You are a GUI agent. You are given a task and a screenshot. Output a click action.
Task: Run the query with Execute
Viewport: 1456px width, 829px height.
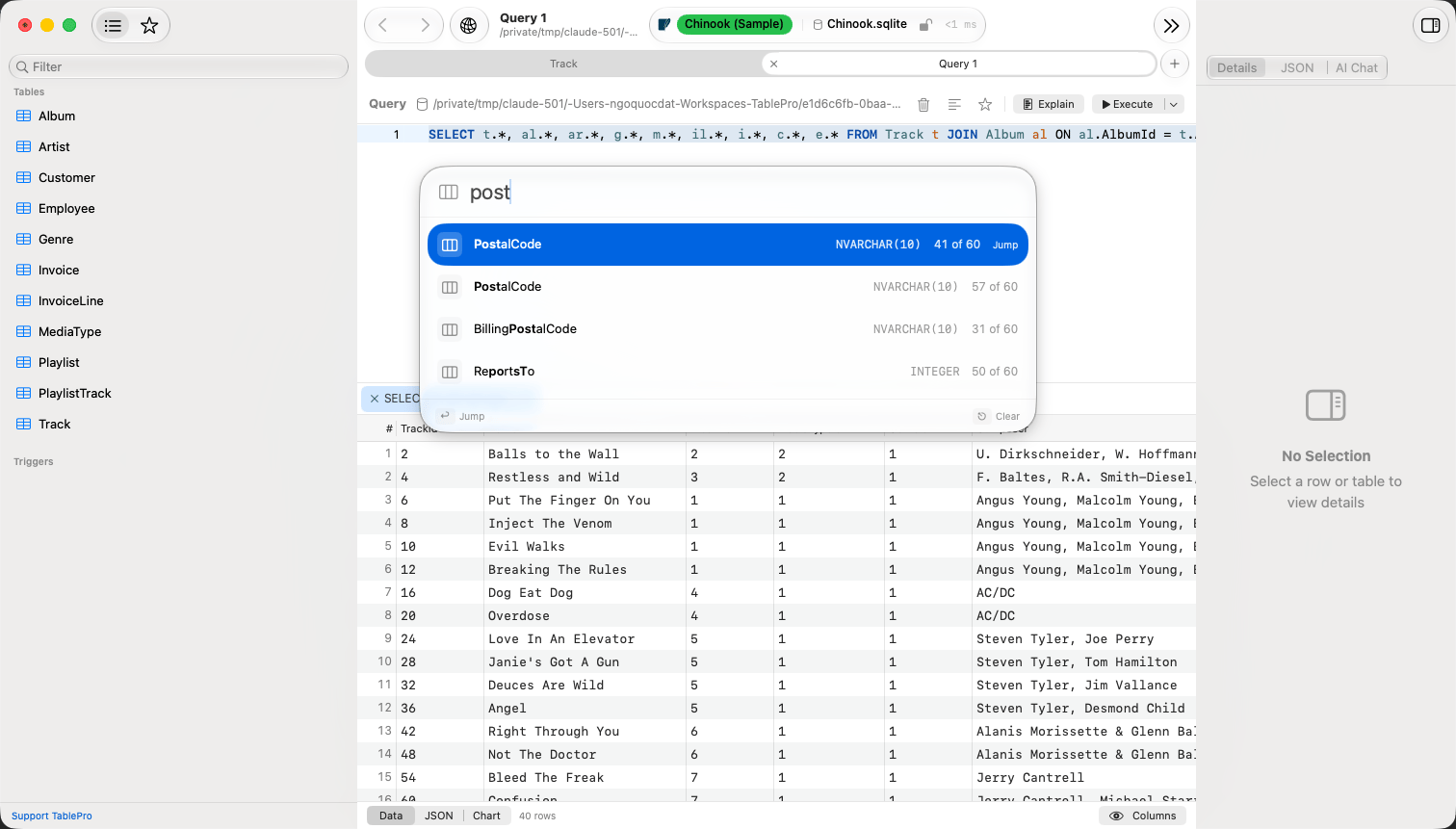1128,104
